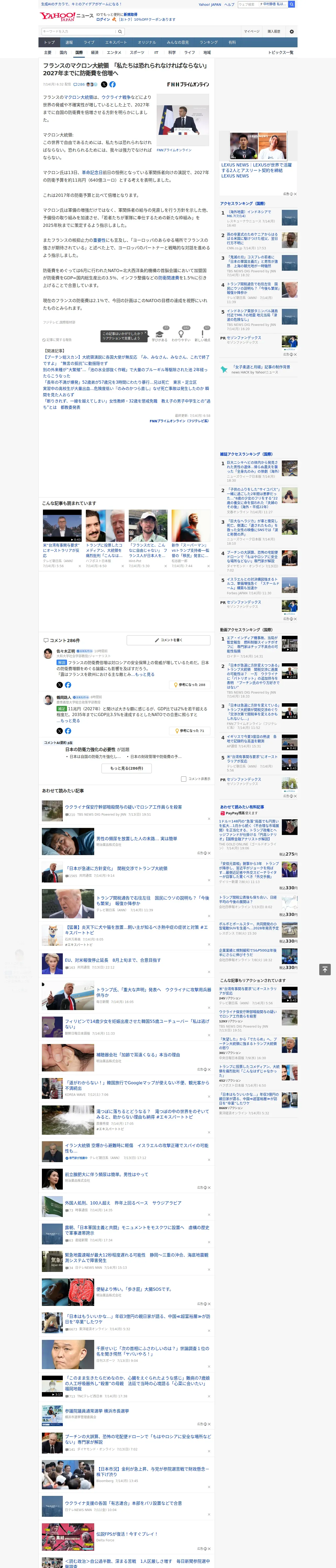
Task: Click the キーワードを入力 search field
Action: pyautogui.click(x=79, y=32)
